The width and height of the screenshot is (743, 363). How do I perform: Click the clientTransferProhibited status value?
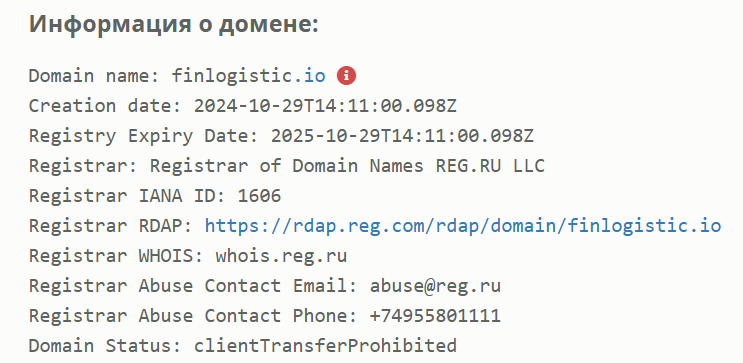tap(326, 346)
